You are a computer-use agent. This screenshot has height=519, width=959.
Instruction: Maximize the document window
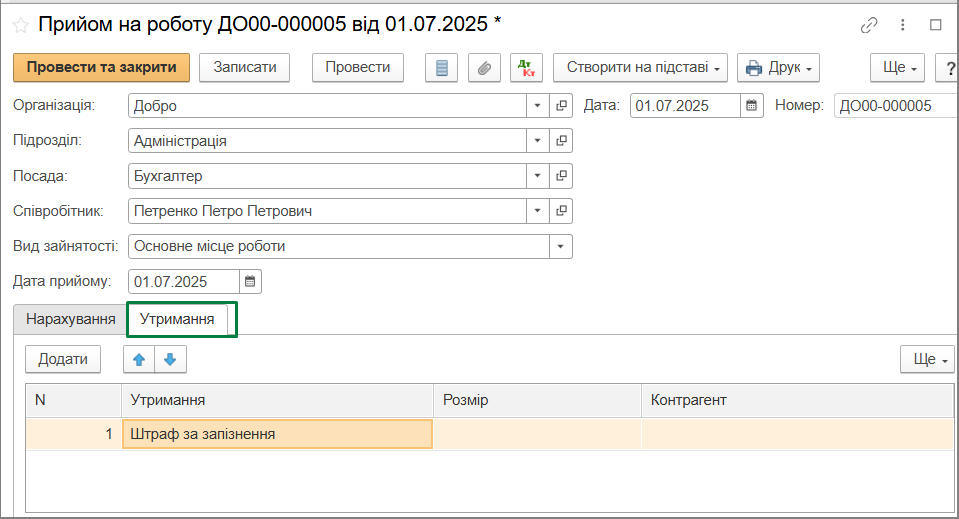click(x=935, y=25)
